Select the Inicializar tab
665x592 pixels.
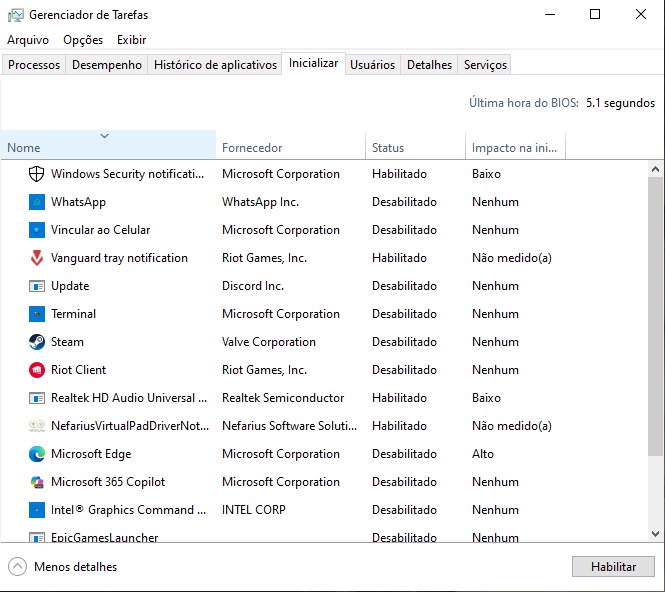pyautogui.click(x=313, y=63)
